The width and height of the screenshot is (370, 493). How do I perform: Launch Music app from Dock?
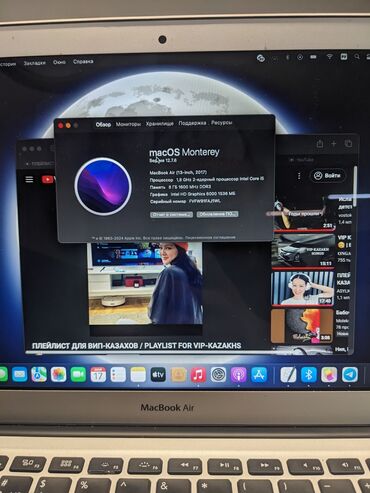coord(198,375)
